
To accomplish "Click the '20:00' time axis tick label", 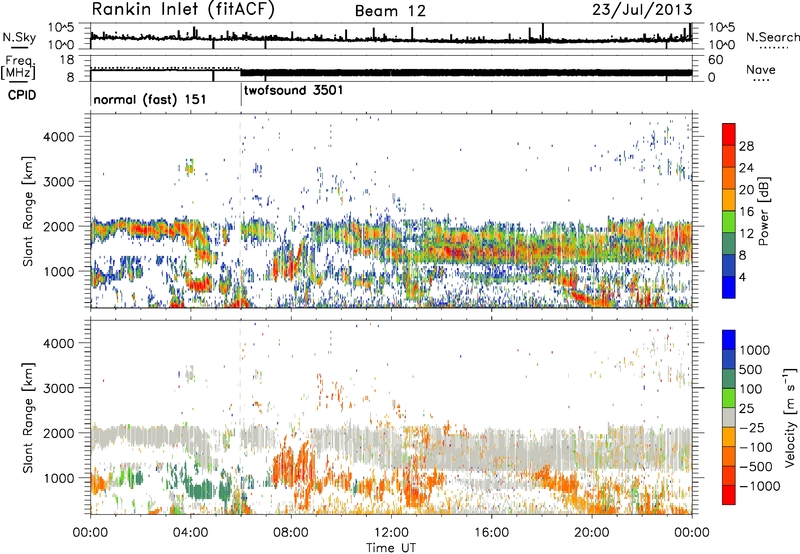I will 592,533.
